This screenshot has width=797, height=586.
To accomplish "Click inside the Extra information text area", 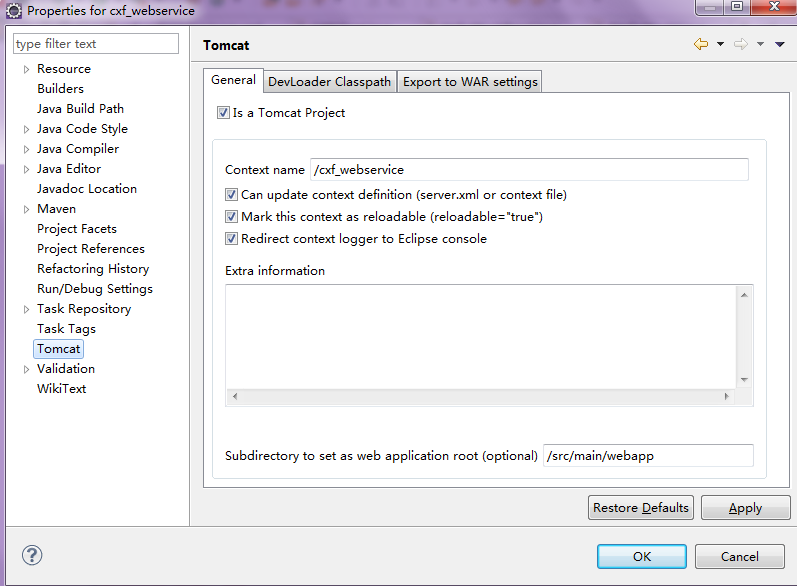I will (481, 336).
